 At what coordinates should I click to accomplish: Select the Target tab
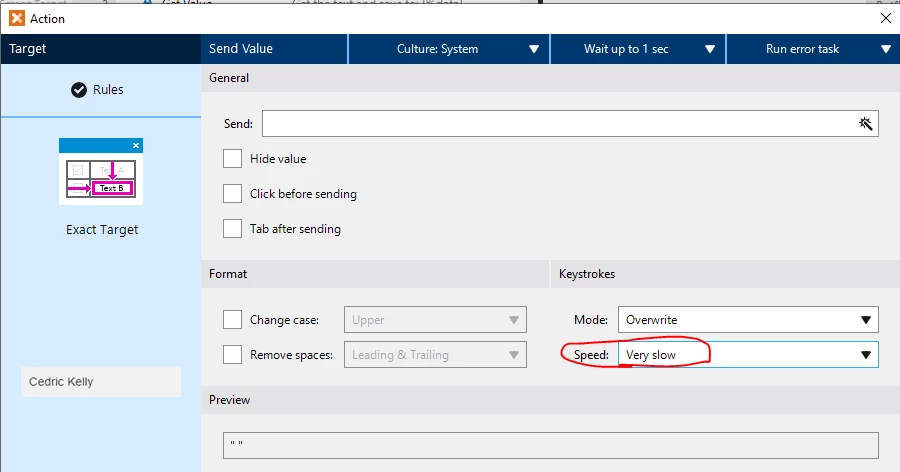click(100, 49)
